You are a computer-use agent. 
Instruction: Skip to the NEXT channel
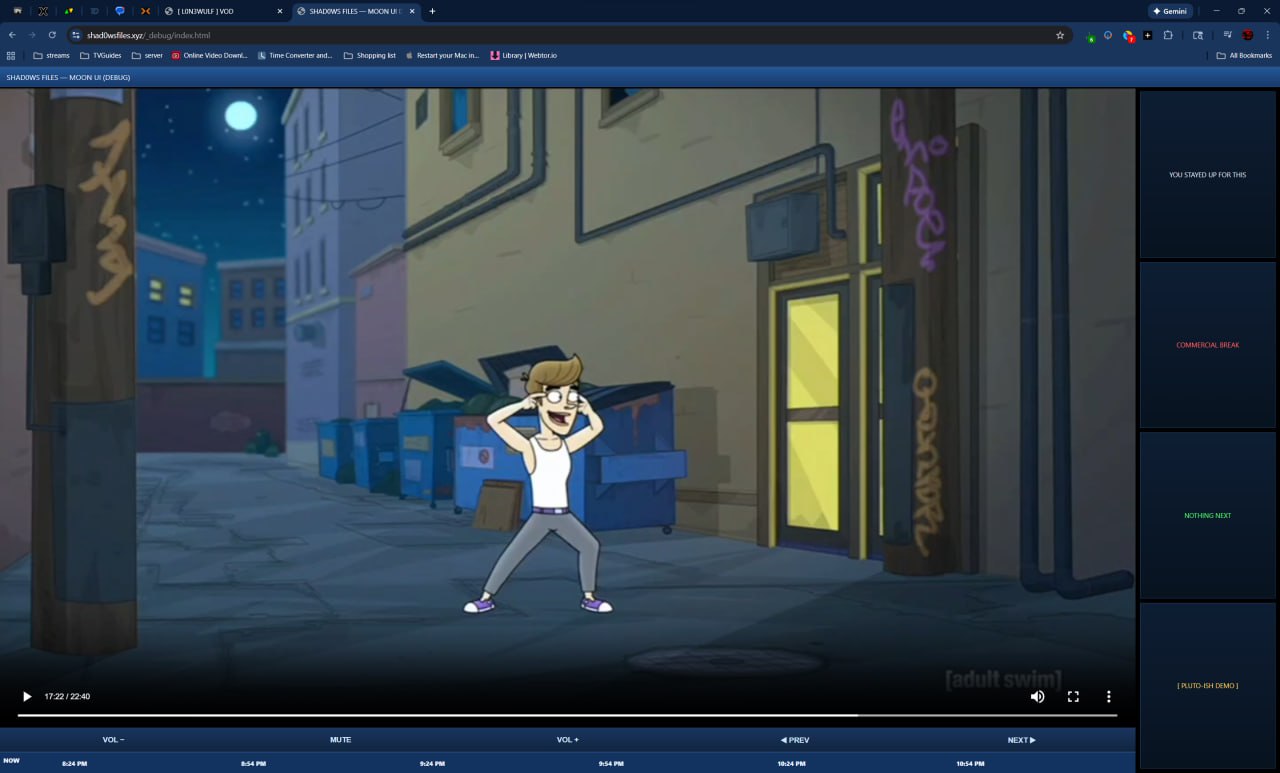pyautogui.click(x=1021, y=740)
